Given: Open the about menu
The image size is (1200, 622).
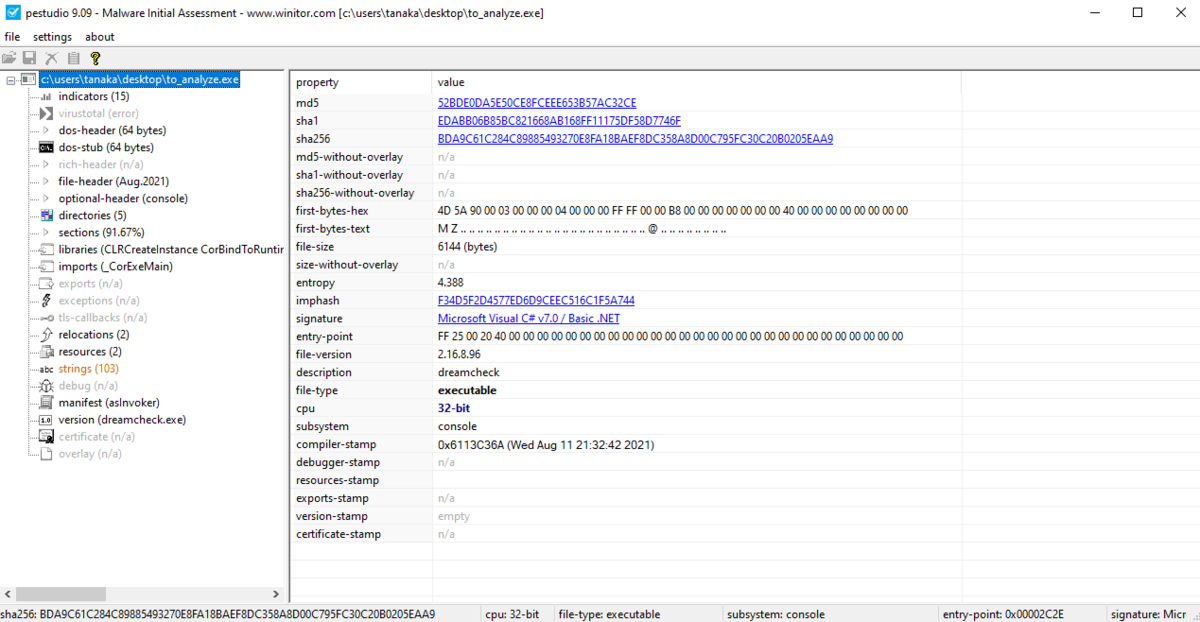Looking at the screenshot, I should [99, 36].
